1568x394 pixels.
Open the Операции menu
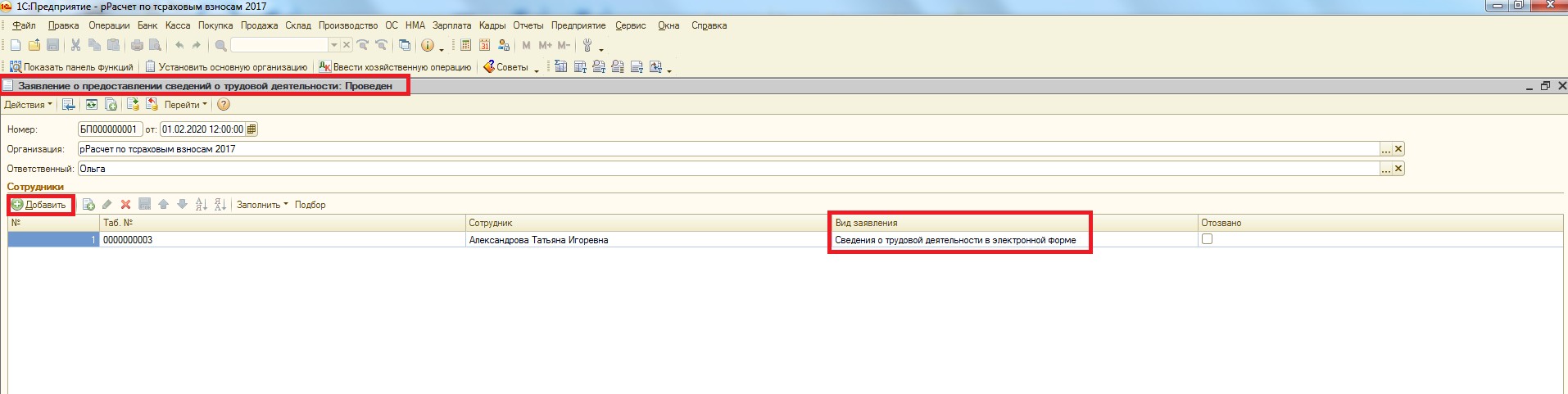tap(109, 25)
